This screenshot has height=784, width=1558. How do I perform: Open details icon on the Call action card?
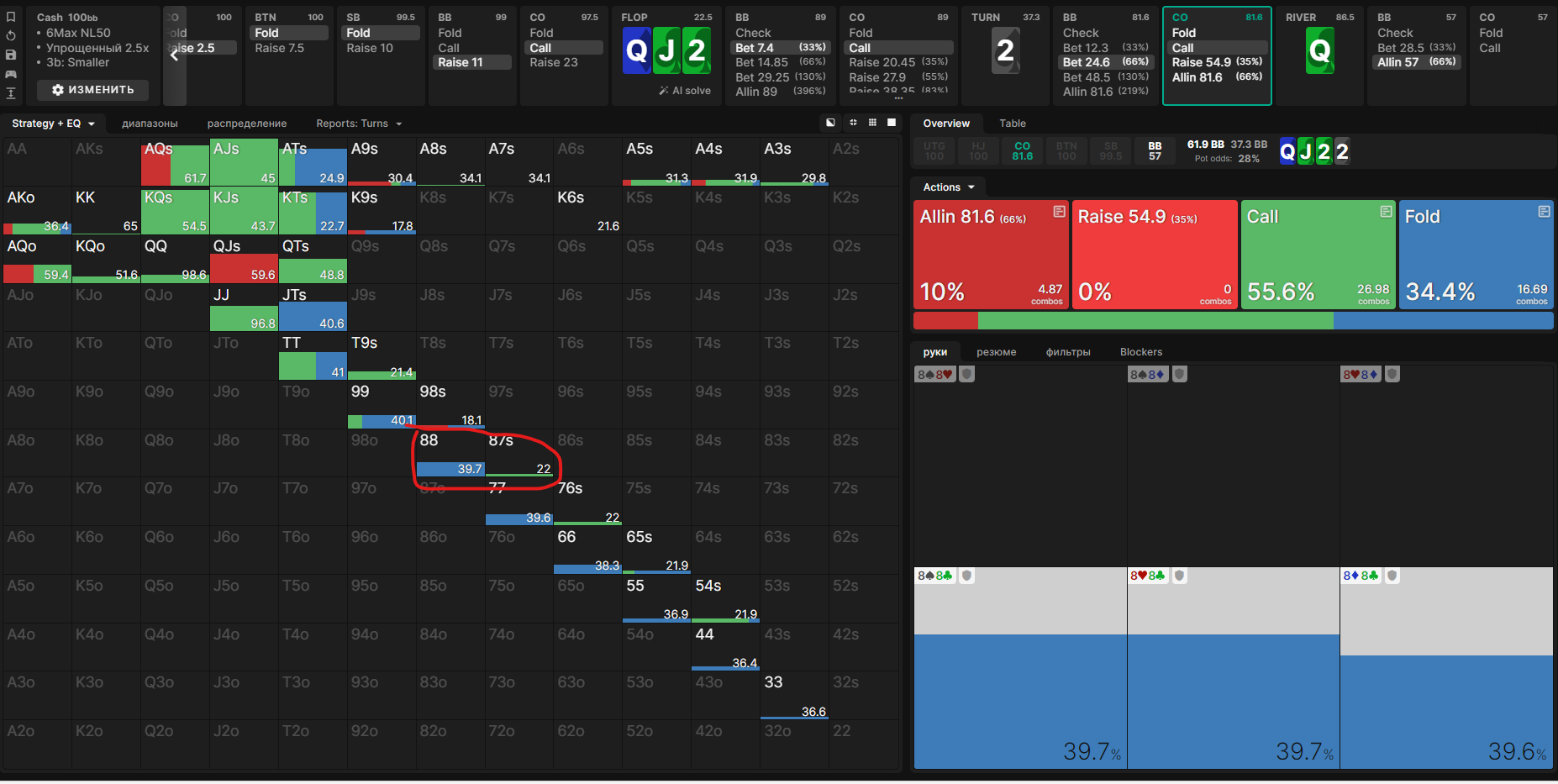click(1386, 212)
